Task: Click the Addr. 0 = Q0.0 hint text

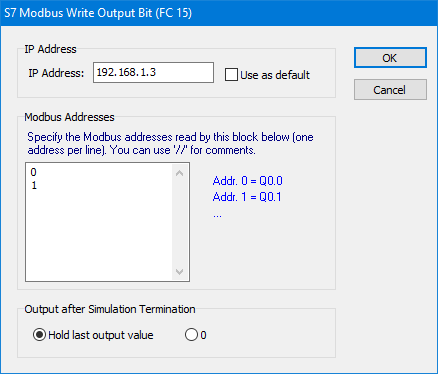Action: 247,181
